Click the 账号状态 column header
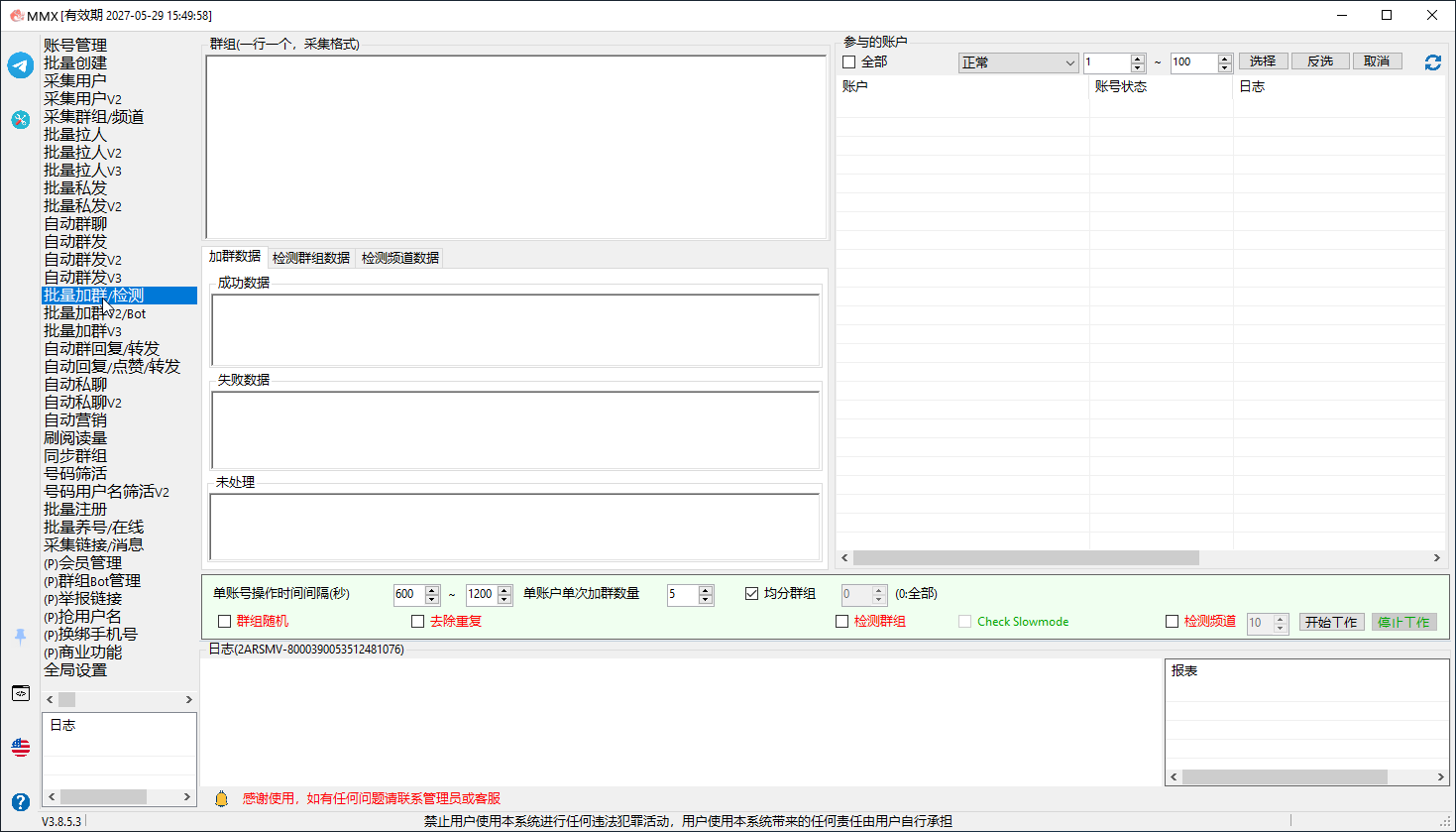1456x832 pixels. (1161, 86)
